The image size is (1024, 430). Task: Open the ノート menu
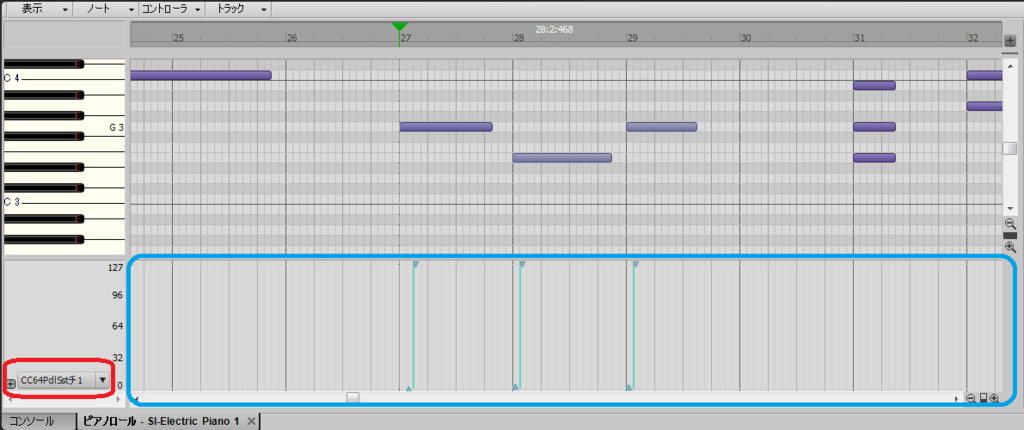pos(105,9)
